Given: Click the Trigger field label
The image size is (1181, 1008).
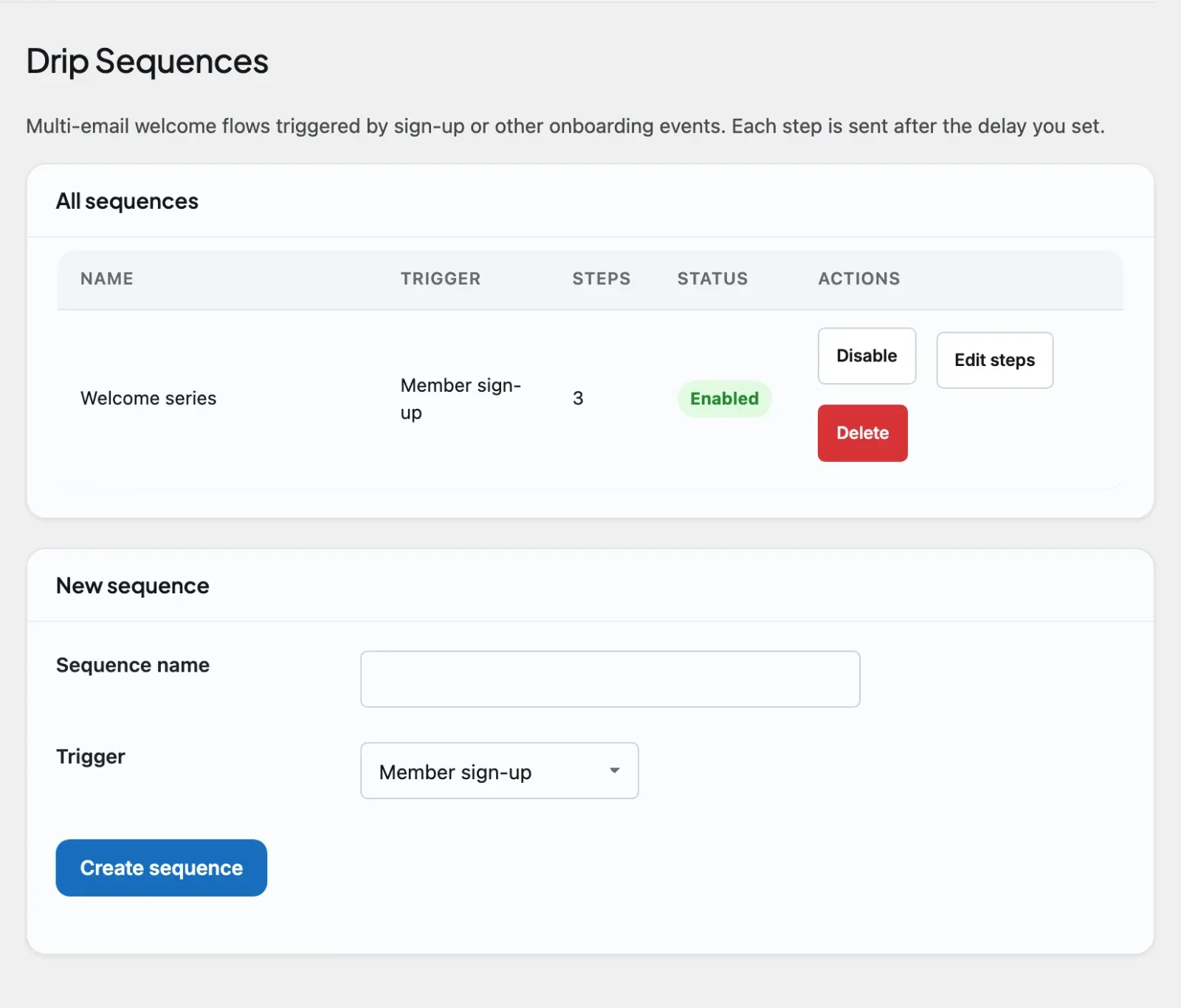Looking at the screenshot, I should tap(91, 757).
